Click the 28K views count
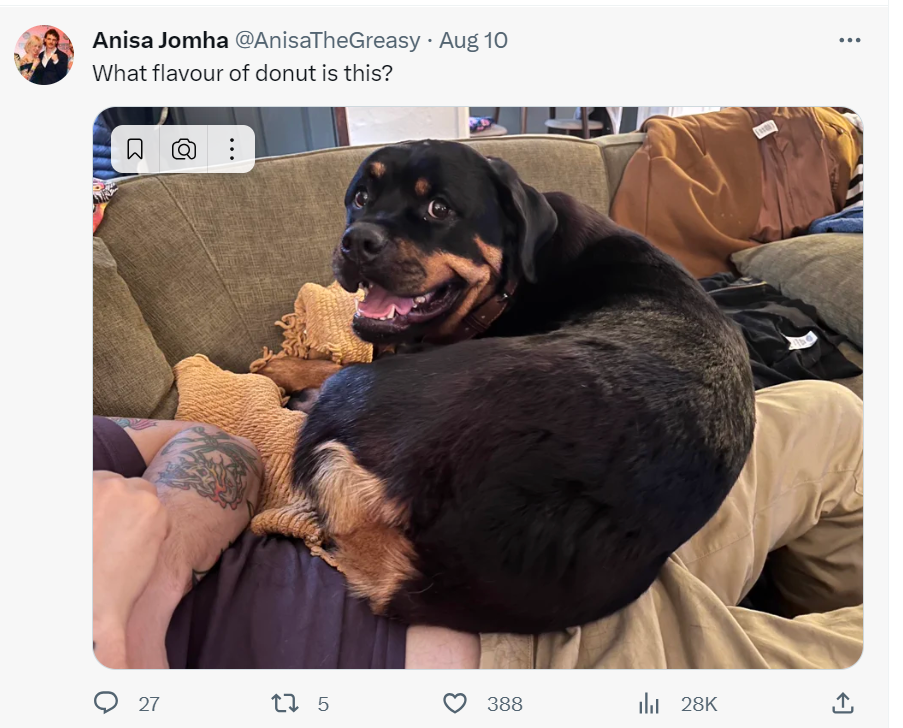 [x=699, y=704]
